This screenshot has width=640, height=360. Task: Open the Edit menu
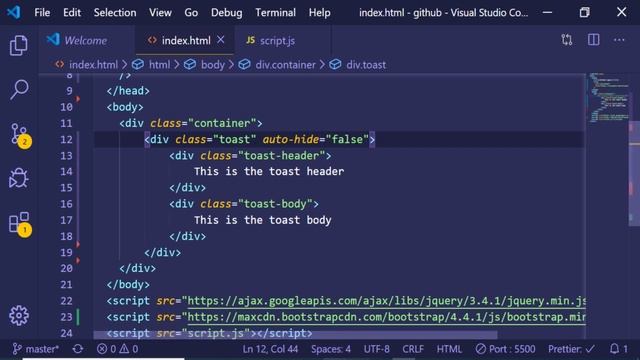click(72, 13)
